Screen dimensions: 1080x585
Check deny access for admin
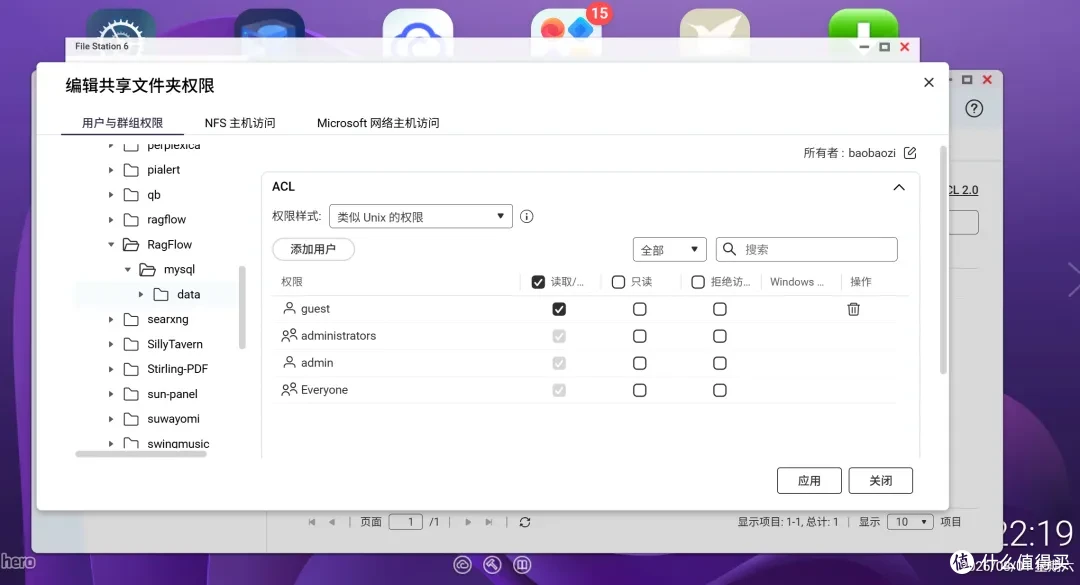coord(720,363)
